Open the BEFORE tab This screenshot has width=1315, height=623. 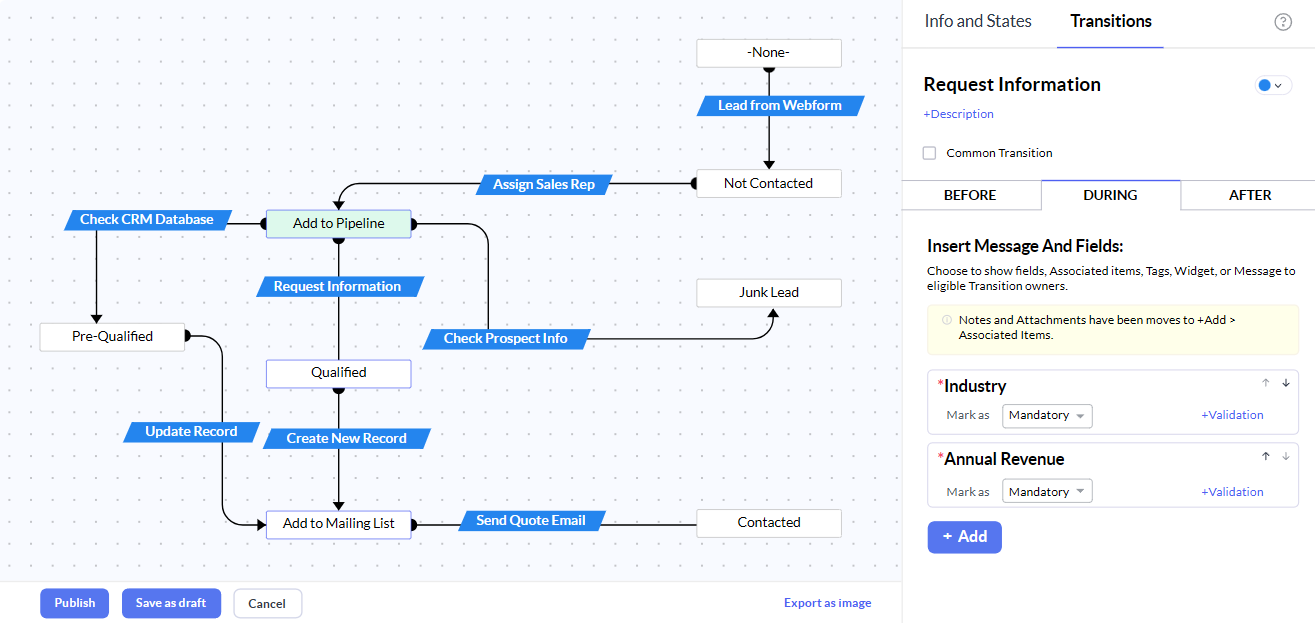pos(970,195)
